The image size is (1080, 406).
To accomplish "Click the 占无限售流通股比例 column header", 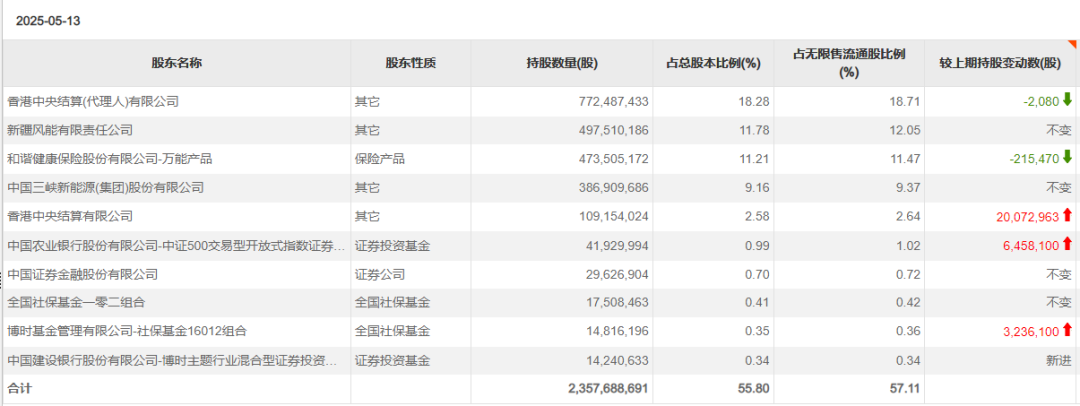I will point(849,63).
